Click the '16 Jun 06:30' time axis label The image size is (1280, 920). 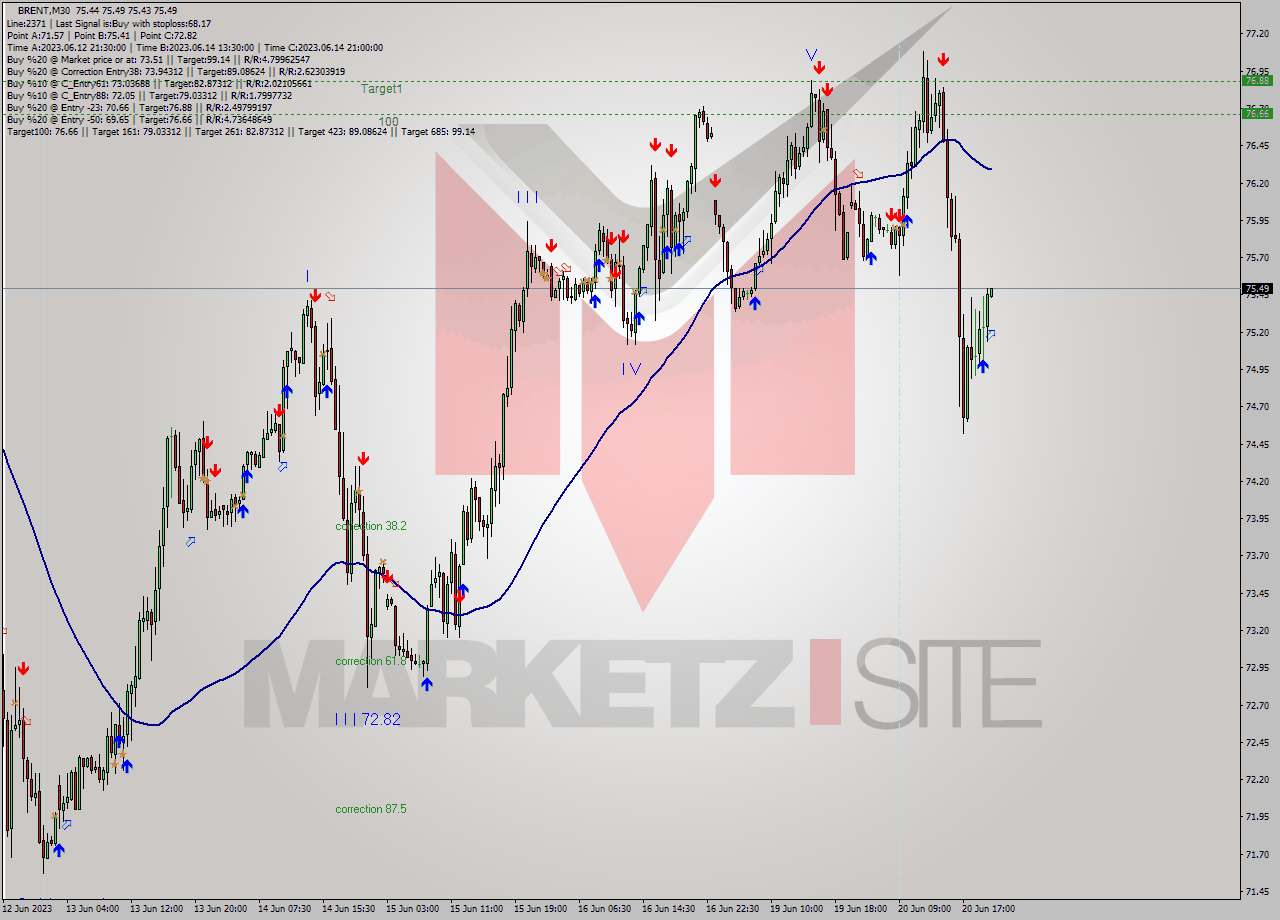click(604, 909)
